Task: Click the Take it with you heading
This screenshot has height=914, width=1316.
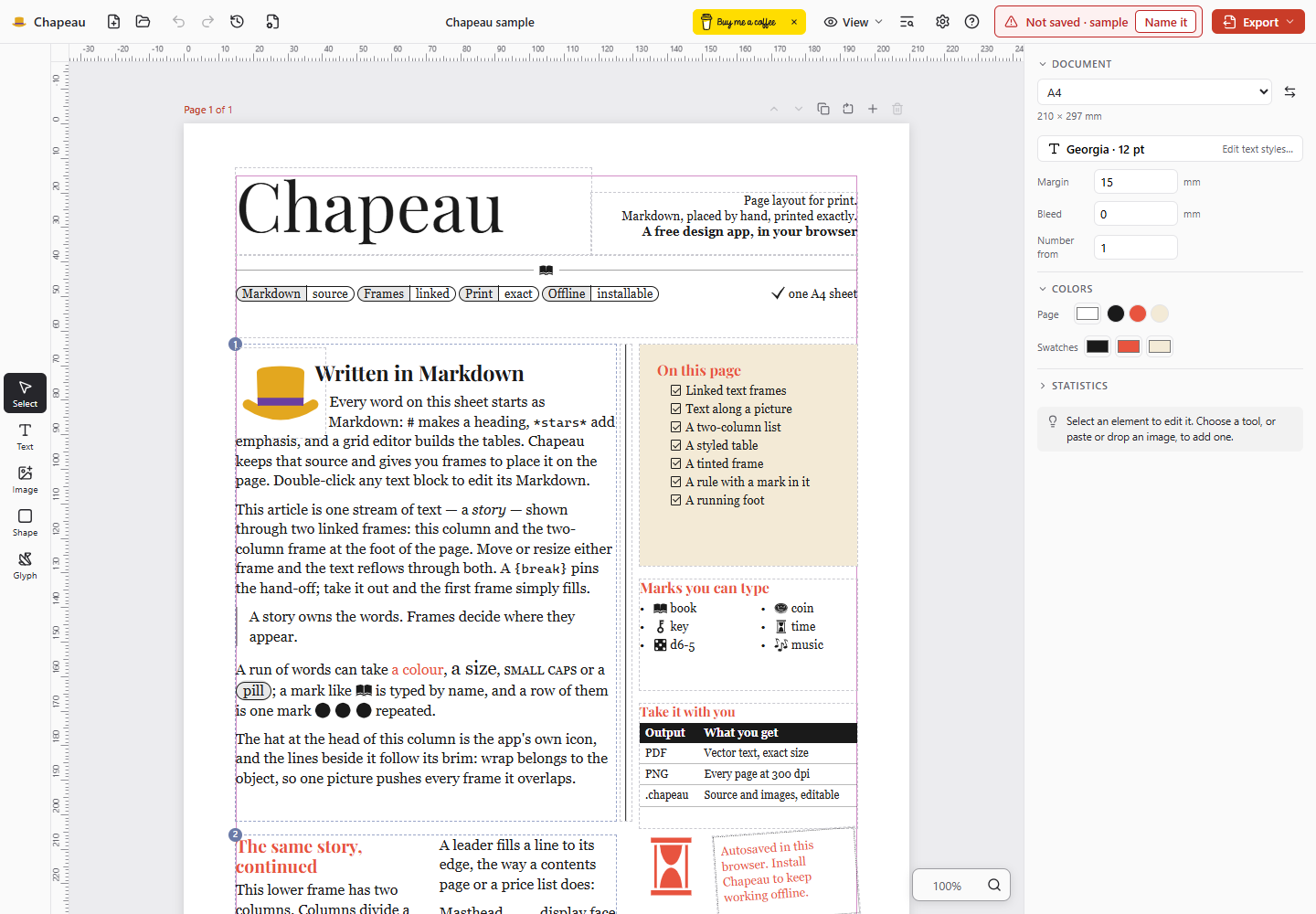Action: (687, 711)
